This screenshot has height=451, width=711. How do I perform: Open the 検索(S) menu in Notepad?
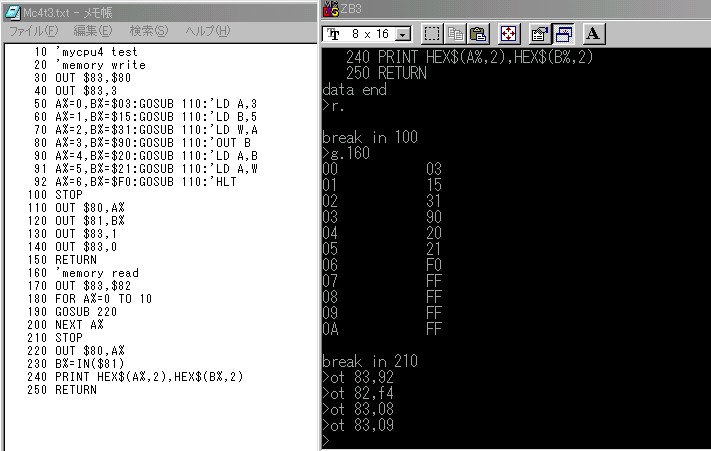149,31
